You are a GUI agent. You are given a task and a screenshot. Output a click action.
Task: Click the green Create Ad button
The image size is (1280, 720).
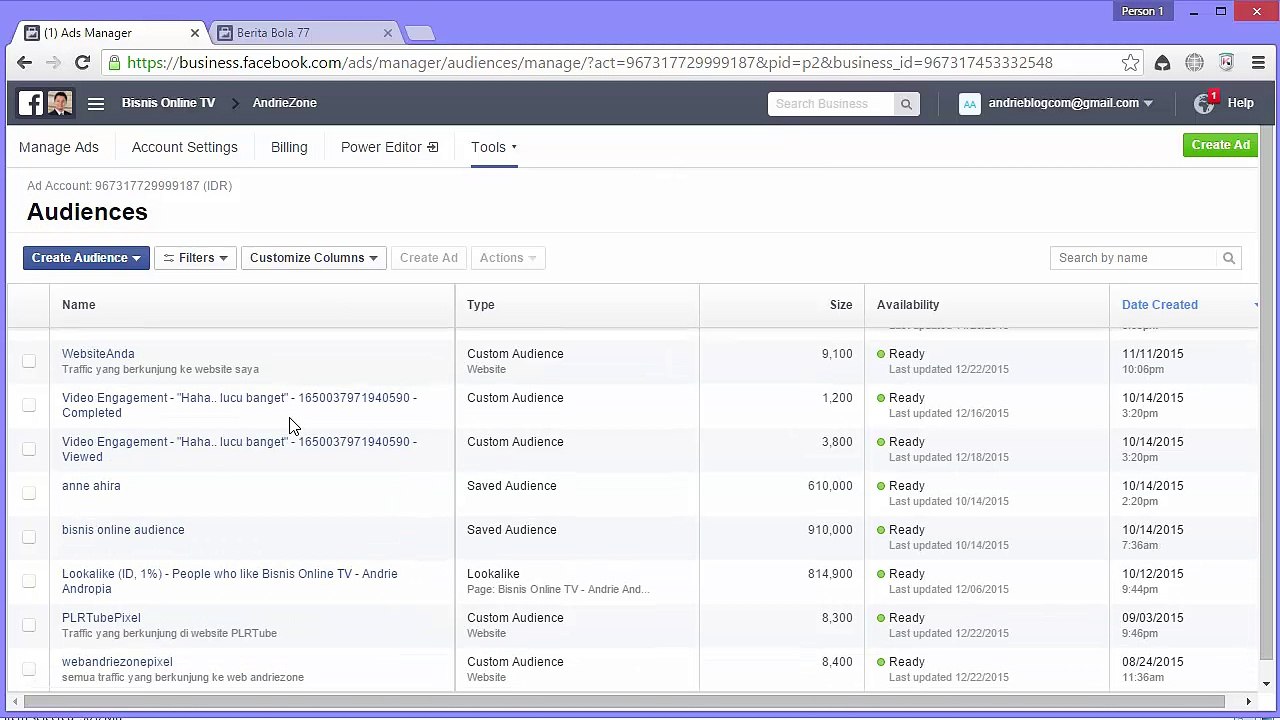click(x=1220, y=145)
